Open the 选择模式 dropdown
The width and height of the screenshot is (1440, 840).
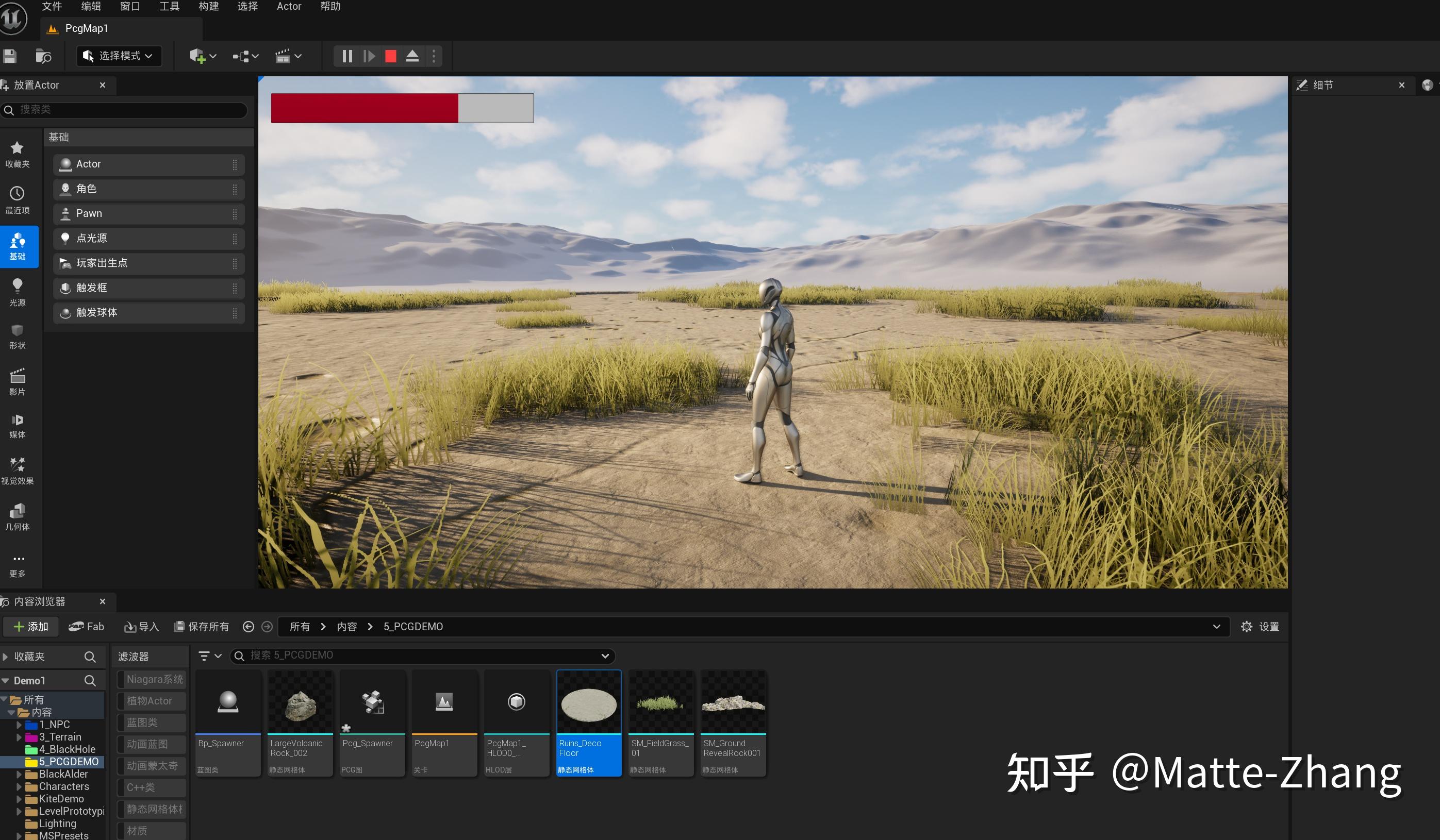119,56
